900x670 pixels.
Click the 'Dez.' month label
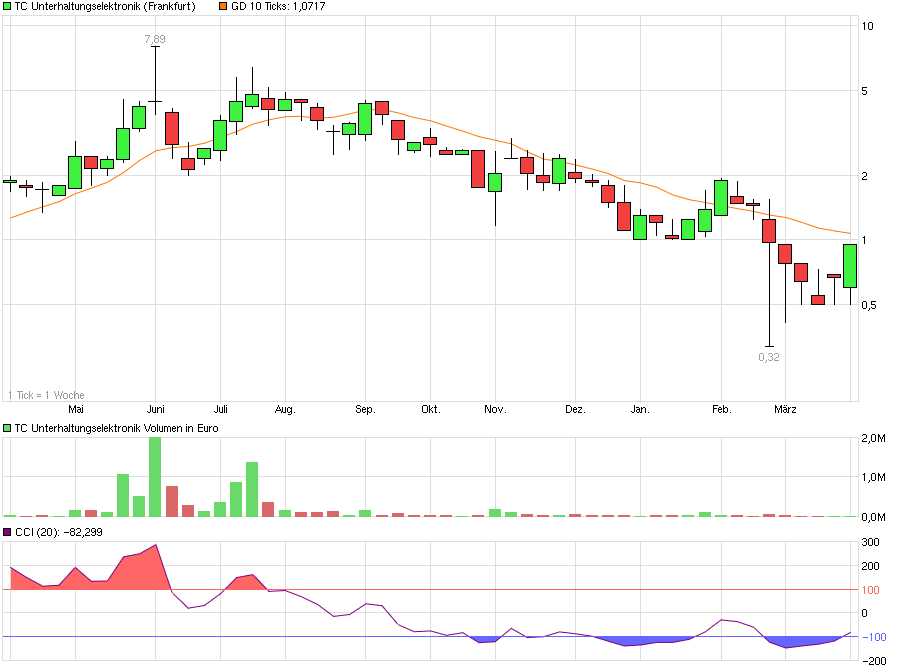575,409
